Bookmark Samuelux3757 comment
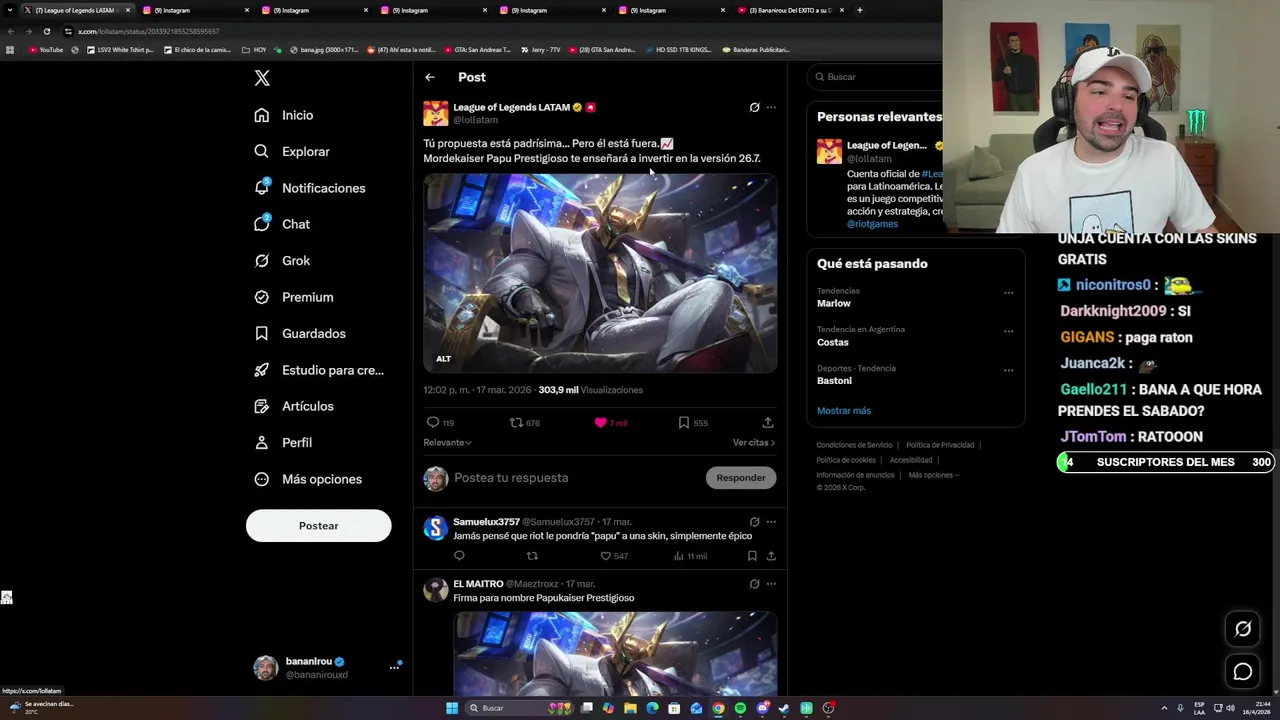 tap(752, 556)
